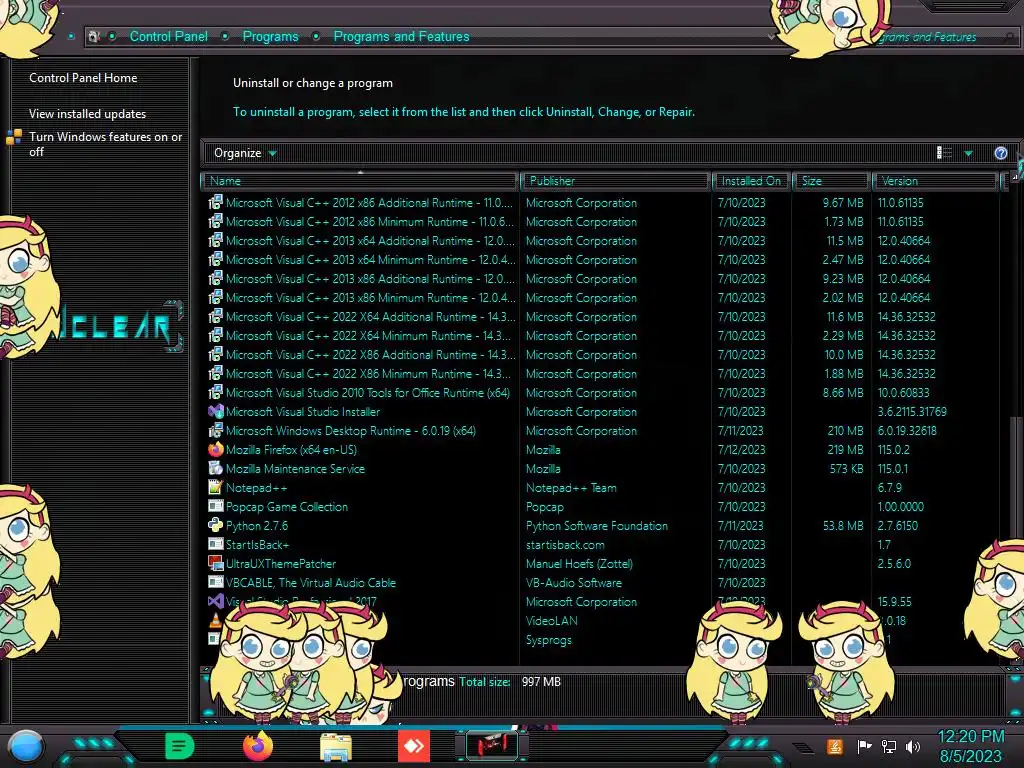The image size is (1024, 768).
Task: Launch the green notes app on taskbar
Action: point(180,746)
